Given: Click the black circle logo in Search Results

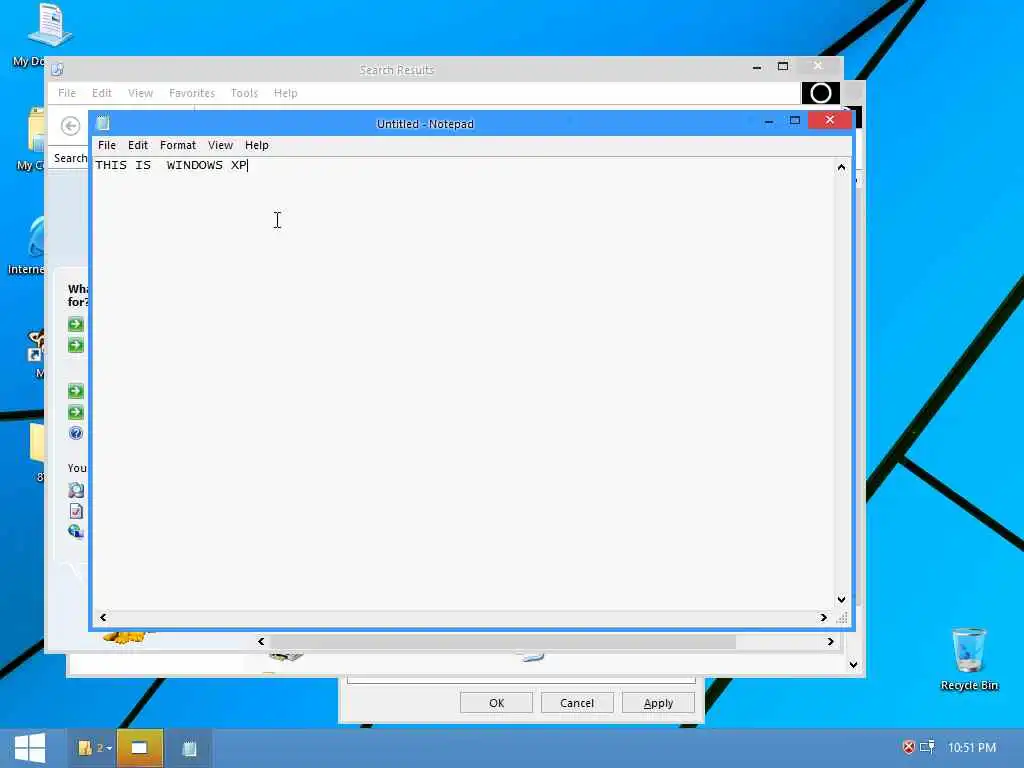Looking at the screenshot, I should pos(820,93).
